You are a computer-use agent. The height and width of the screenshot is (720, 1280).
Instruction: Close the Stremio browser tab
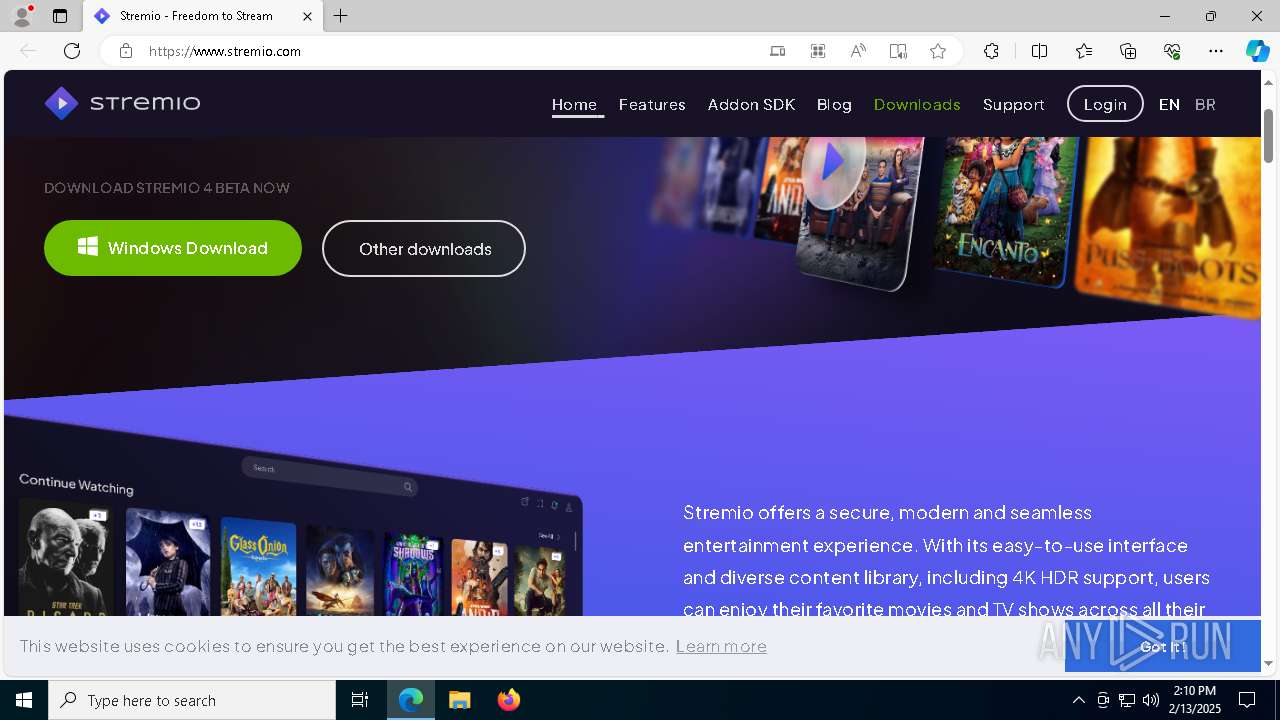tap(307, 16)
